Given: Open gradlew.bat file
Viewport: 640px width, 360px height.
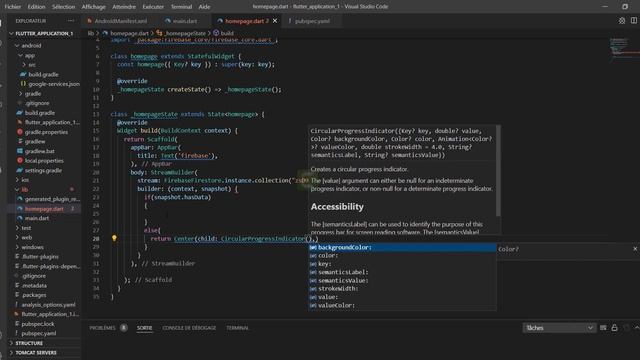Looking at the screenshot, I should coord(40,151).
